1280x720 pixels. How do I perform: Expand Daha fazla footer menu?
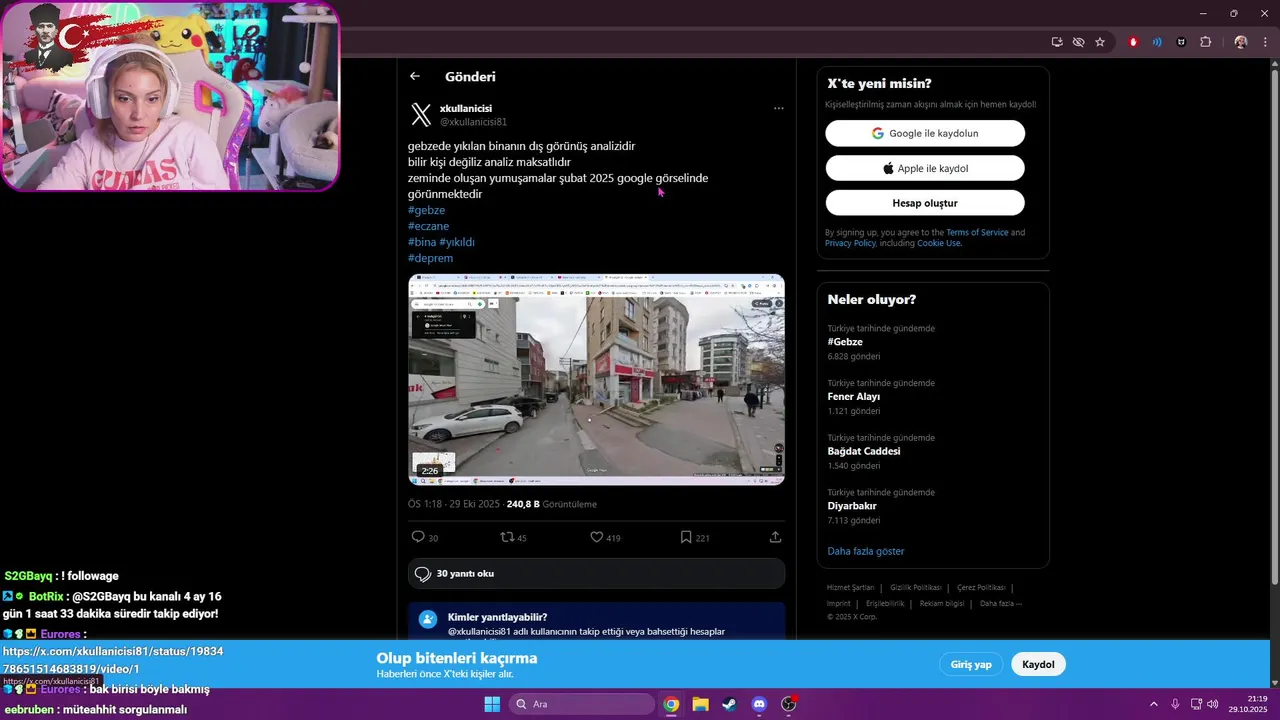[1000, 604]
